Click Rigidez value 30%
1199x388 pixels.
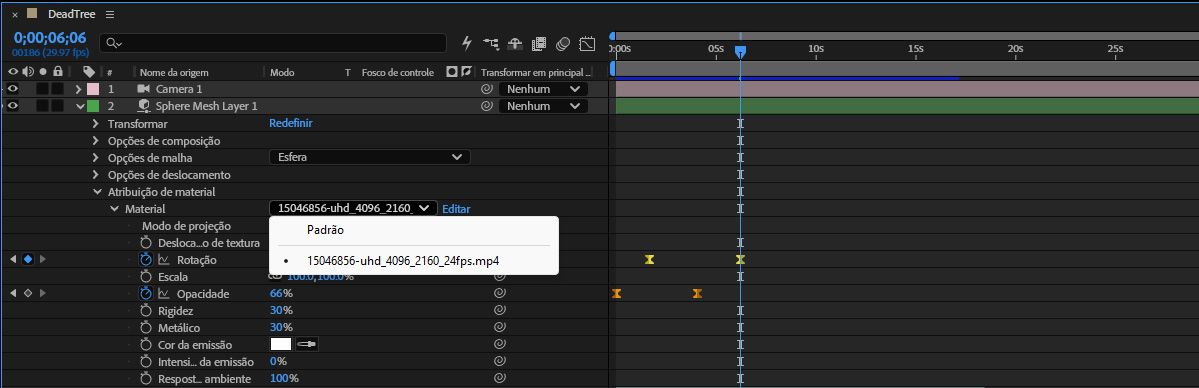click(x=281, y=311)
